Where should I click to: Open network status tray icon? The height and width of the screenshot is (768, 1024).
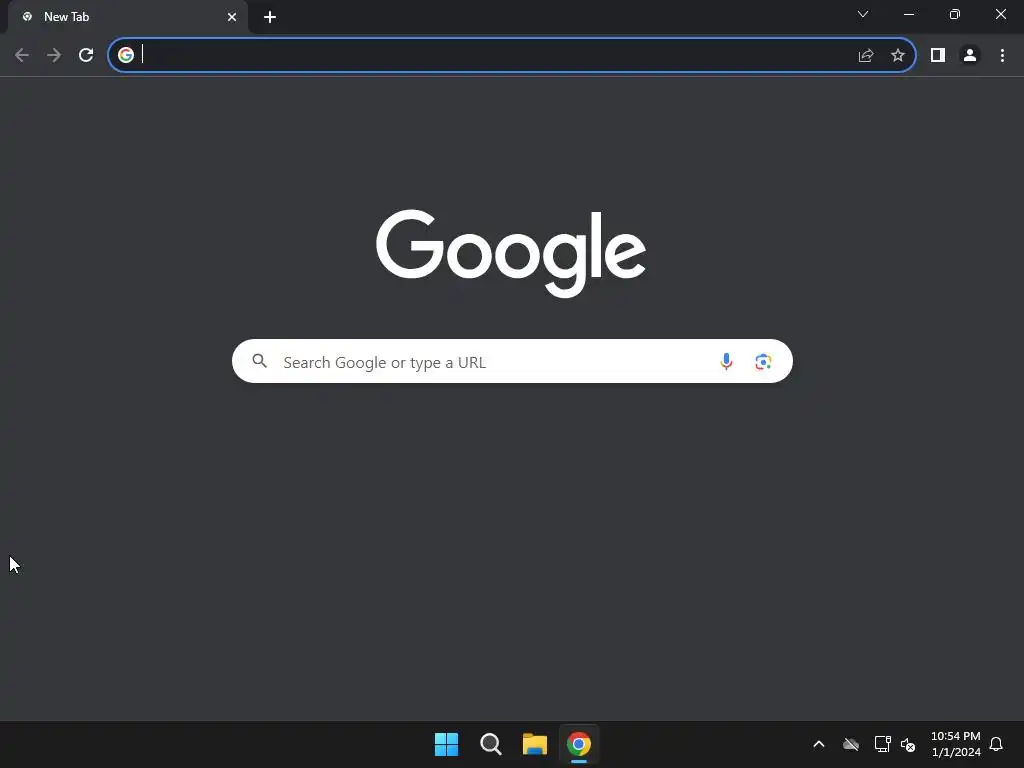point(882,744)
